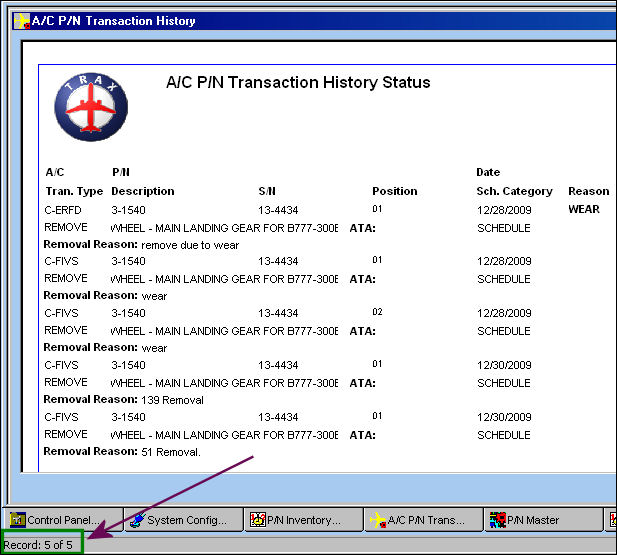
Task: Click the 'Position' column header
Action: (x=395, y=191)
